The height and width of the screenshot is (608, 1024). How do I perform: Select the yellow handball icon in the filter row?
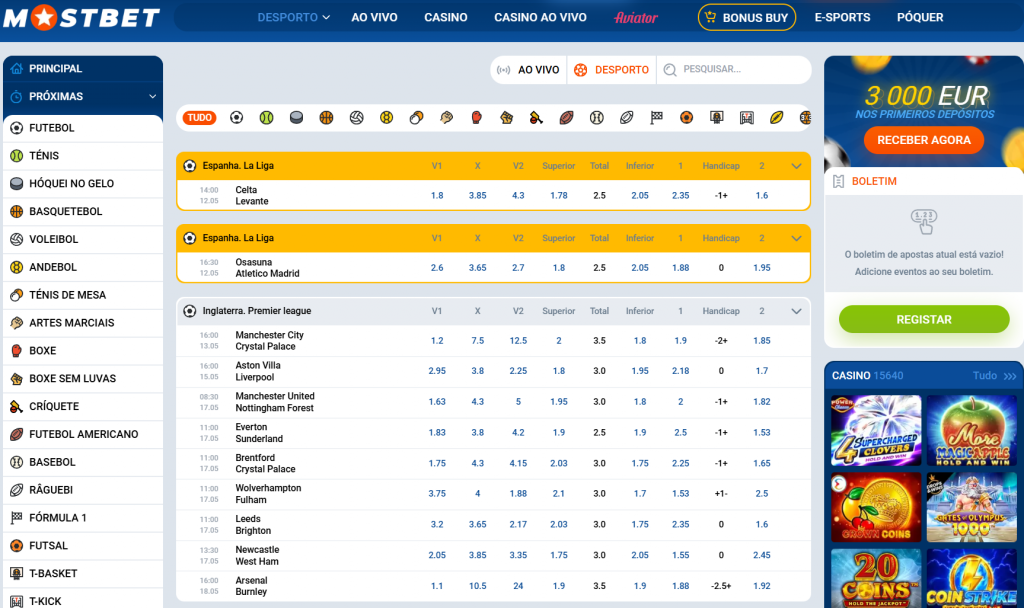387,118
